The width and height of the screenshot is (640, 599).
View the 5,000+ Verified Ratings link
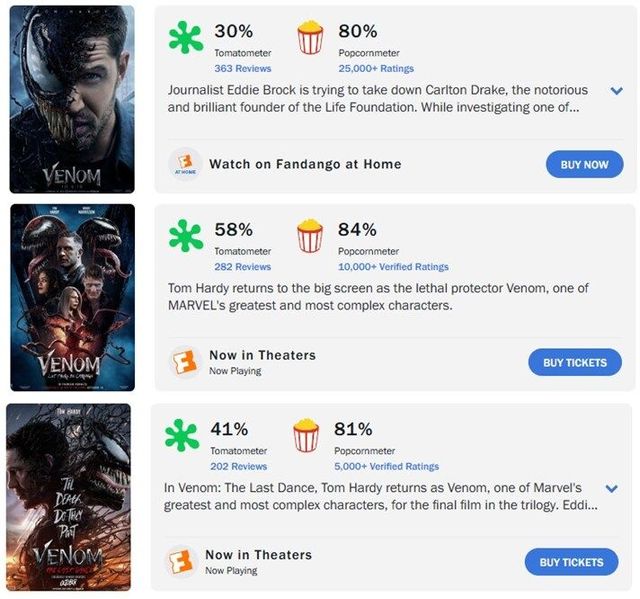pos(386,466)
